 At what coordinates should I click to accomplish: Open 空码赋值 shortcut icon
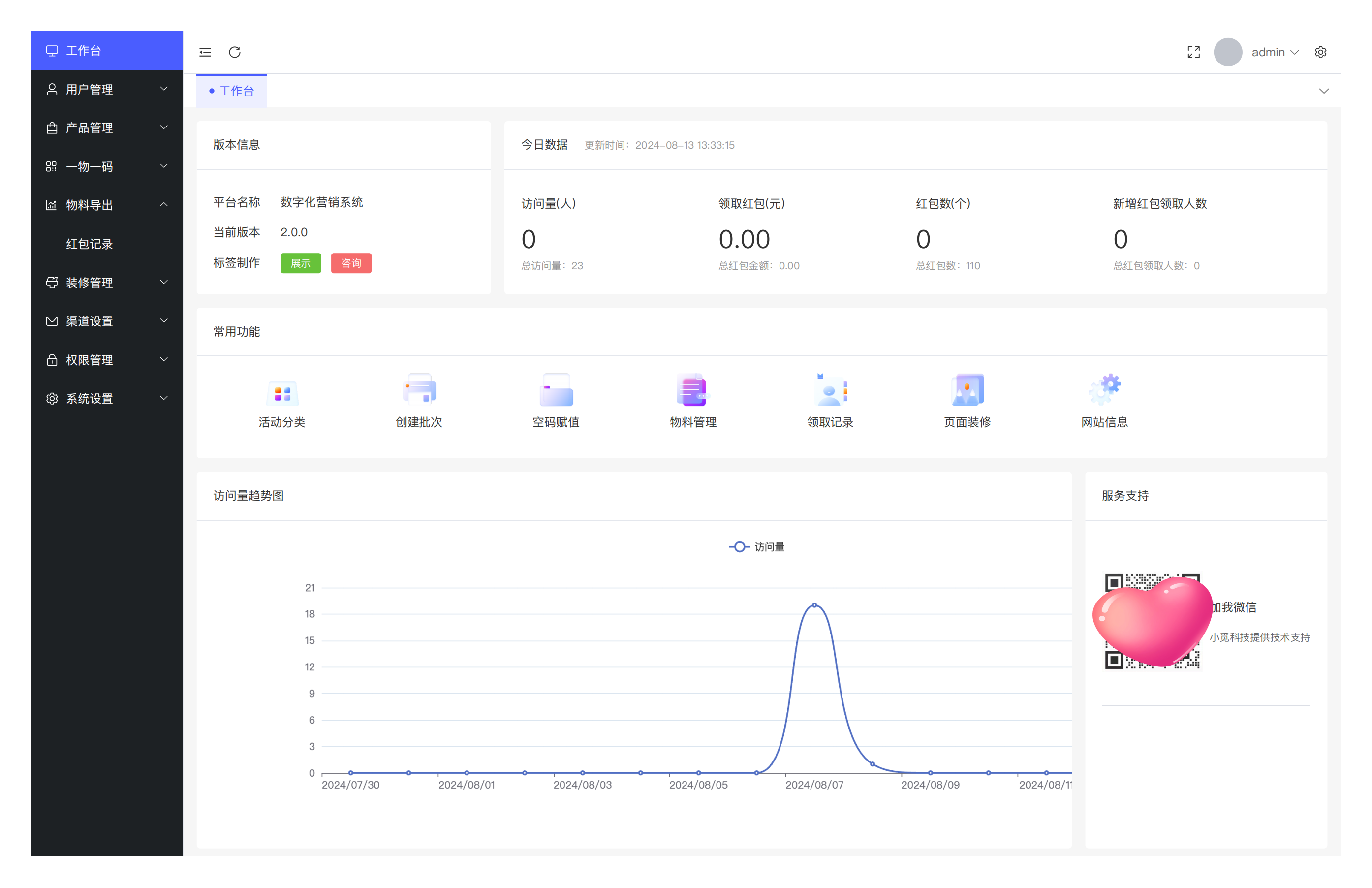point(556,390)
